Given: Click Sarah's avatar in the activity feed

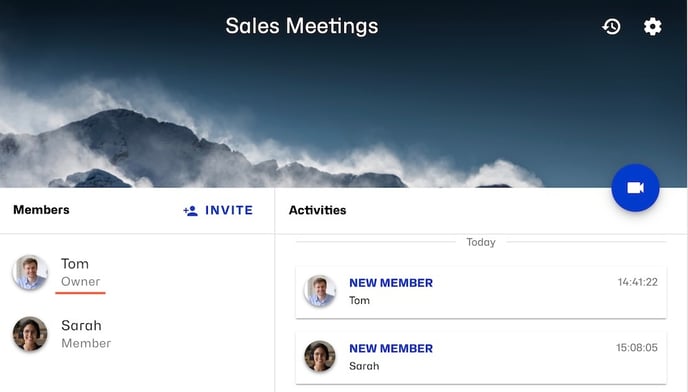Looking at the screenshot, I should click(x=320, y=356).
